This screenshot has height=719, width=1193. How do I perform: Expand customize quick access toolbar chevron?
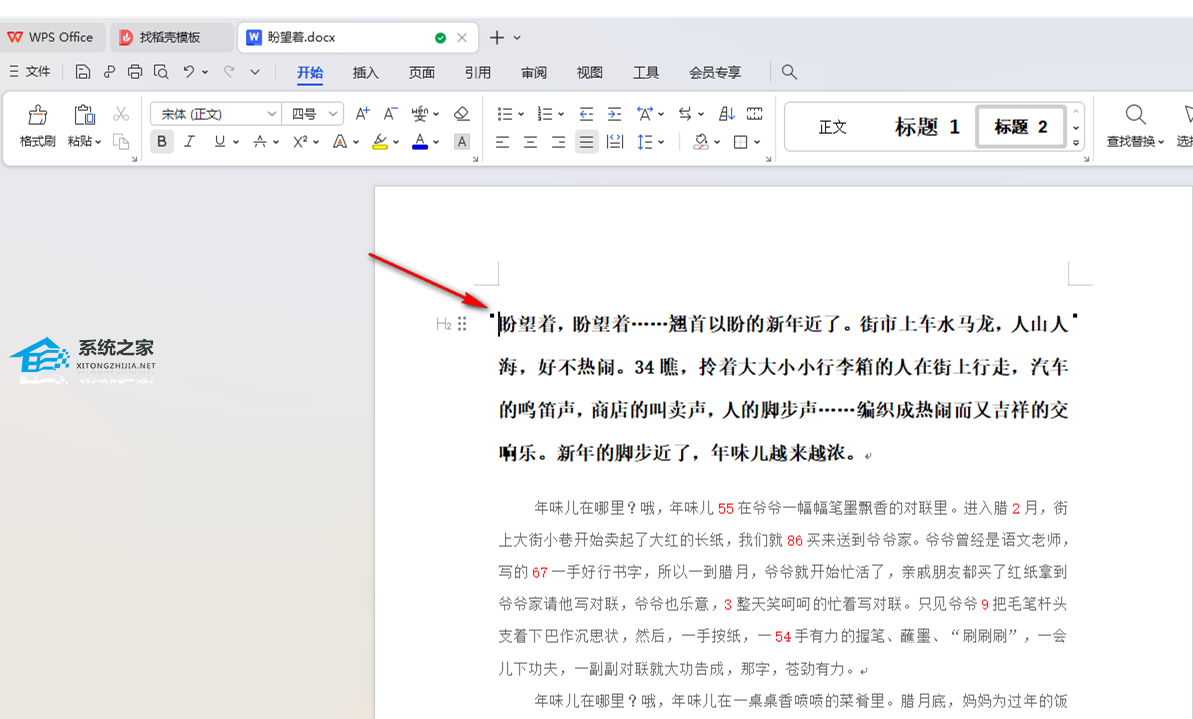[x=255, y=72]
